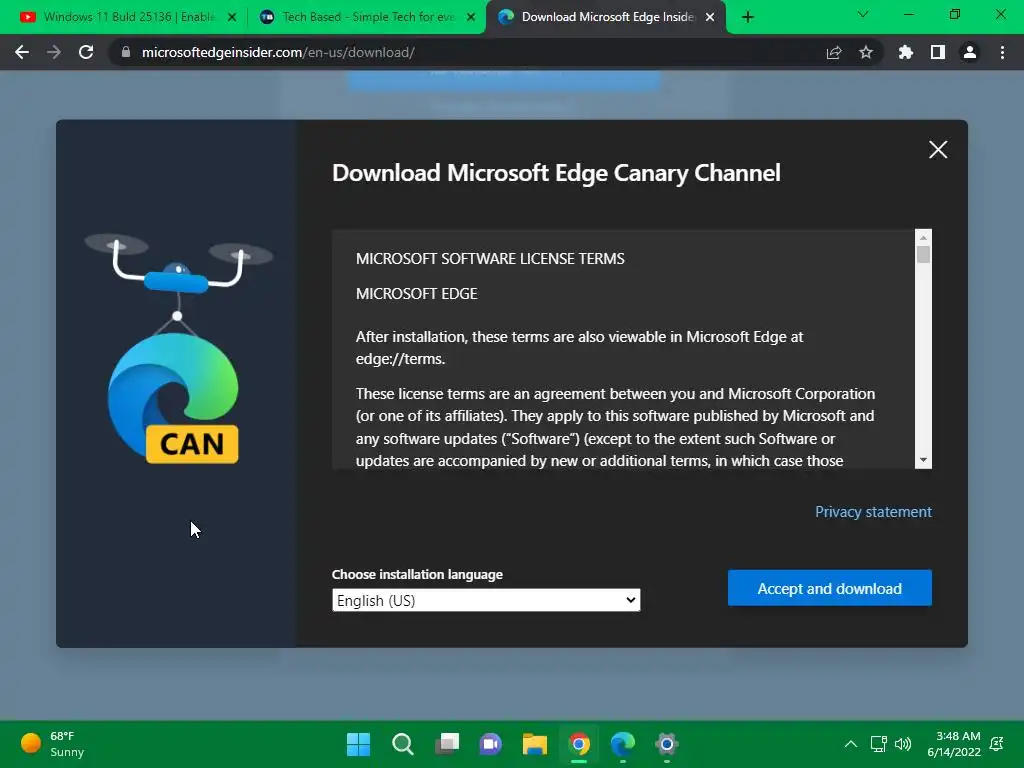The image size is (1024, 768).
Task: Open the Chat app on the taskbar
Action: coord(490,744)
